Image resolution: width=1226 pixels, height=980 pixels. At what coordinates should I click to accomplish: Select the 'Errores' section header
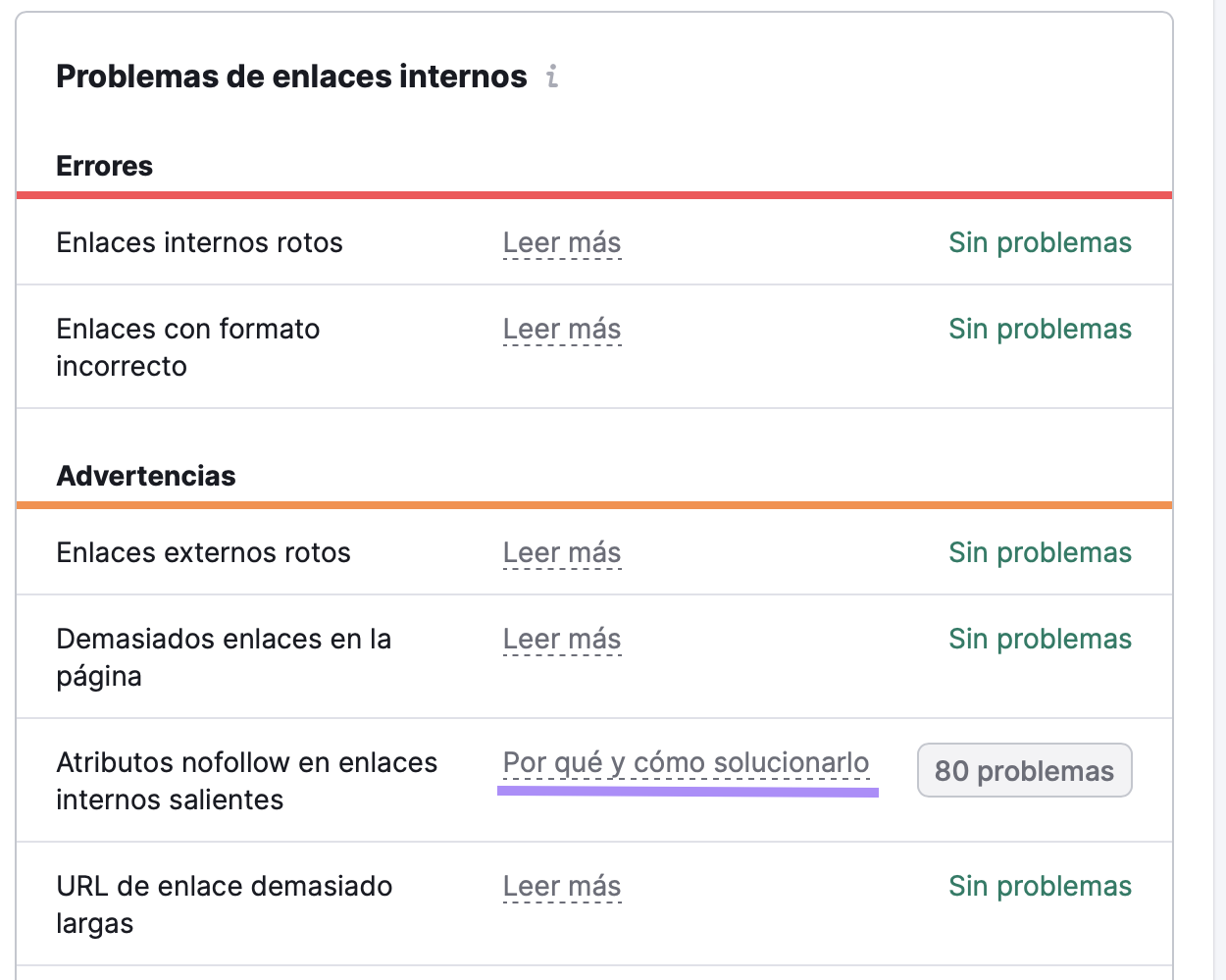(x=104, y=166)
